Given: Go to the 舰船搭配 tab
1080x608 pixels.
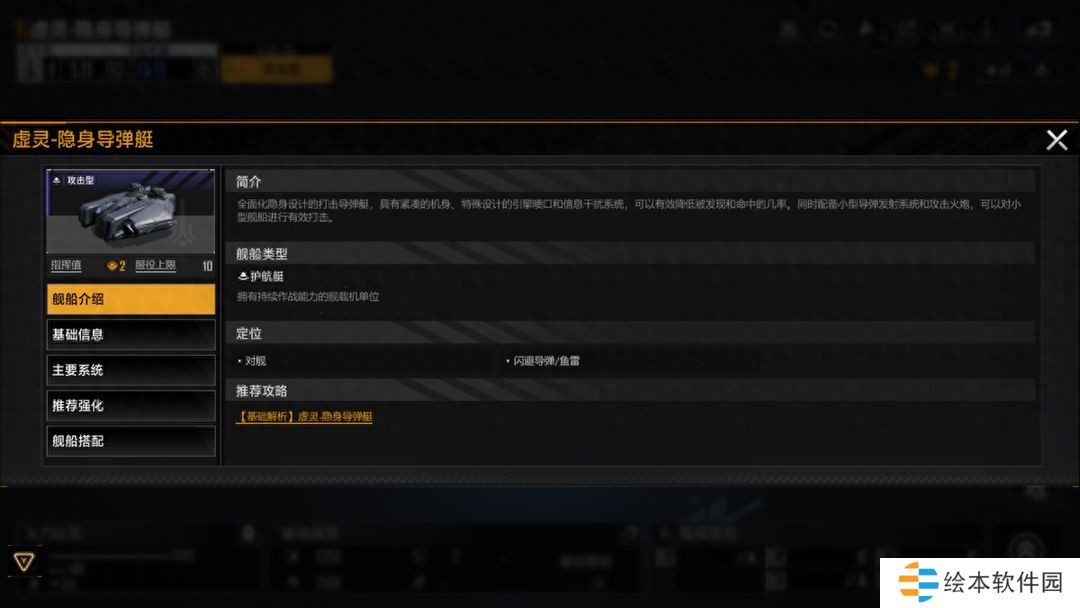Looking at the screenshot, I should tap(131, 441).
